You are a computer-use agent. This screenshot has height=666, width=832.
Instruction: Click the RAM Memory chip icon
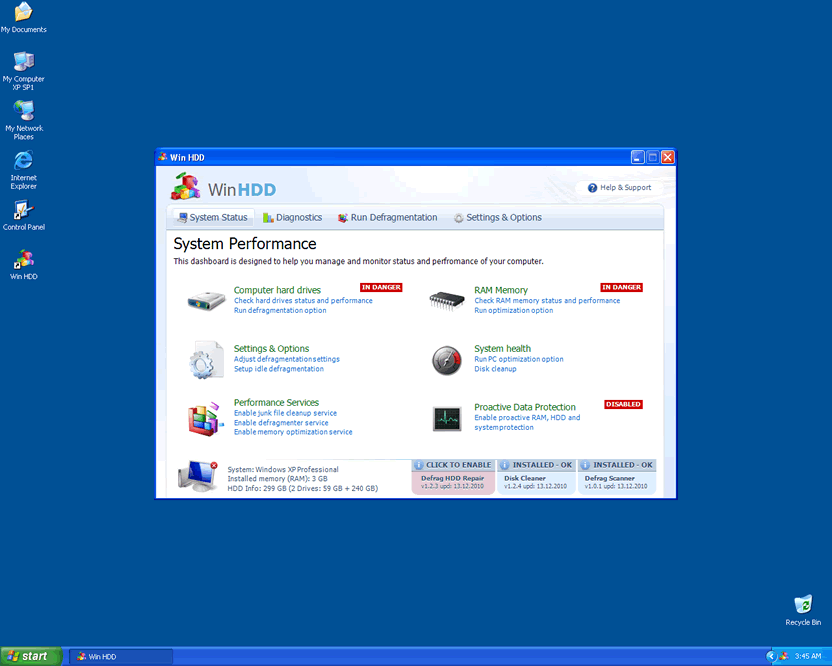(x=447, y=300)
